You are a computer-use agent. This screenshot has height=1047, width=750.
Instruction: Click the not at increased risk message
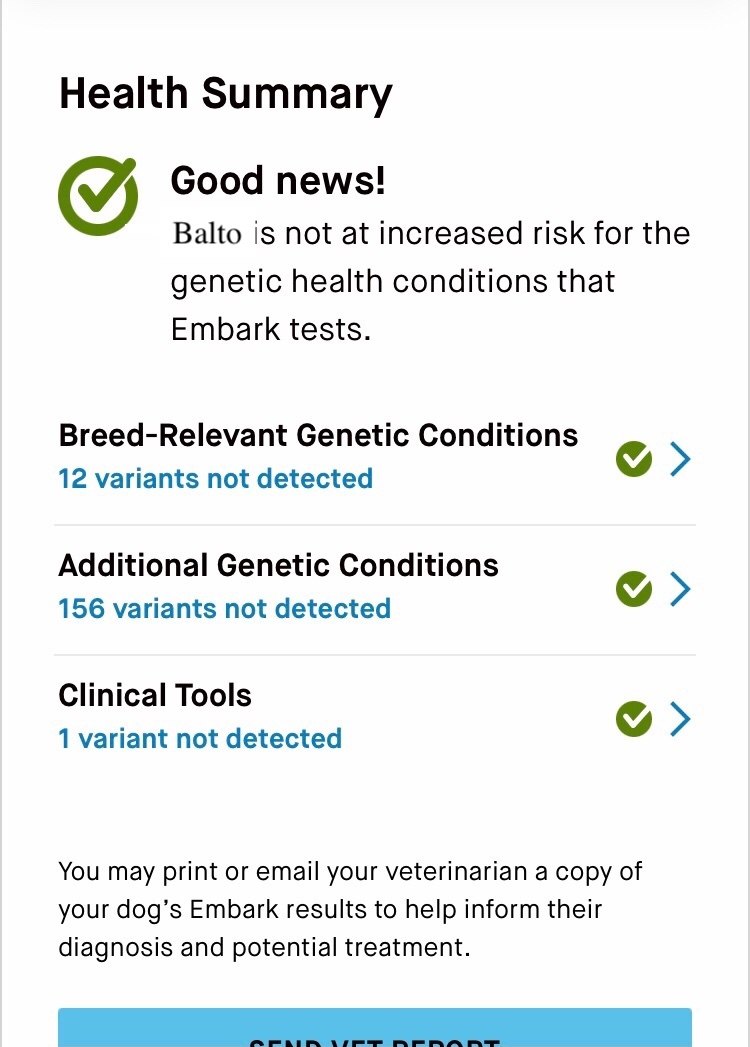coord(431,281)
